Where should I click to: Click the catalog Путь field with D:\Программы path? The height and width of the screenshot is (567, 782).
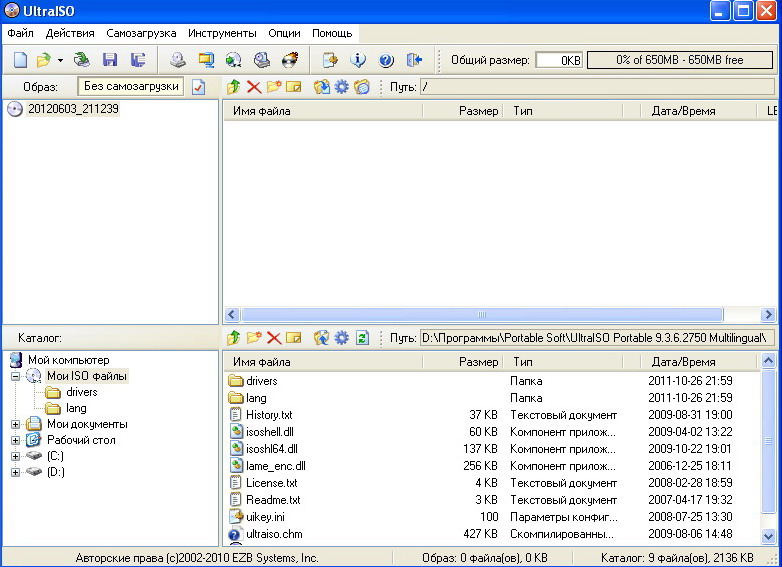pyautogui.click(x=597, y=338)
